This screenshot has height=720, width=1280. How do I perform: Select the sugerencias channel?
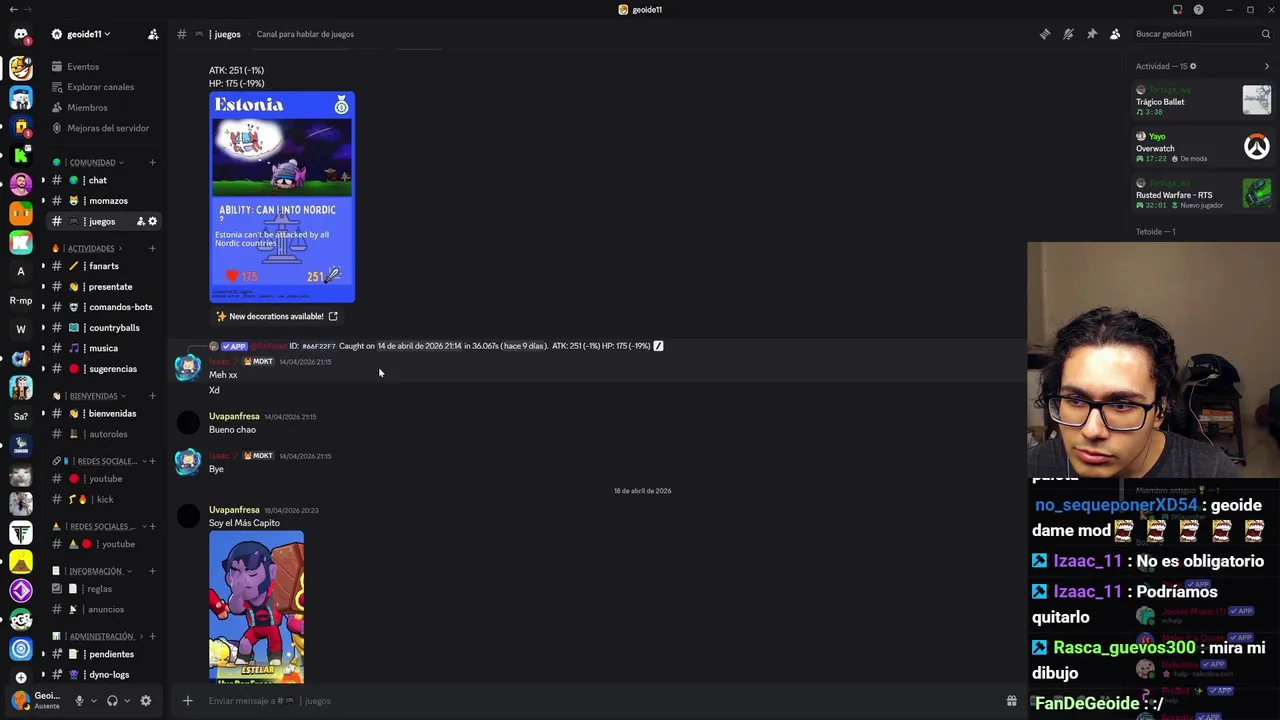pyautogui.click(x=103, y=369)
